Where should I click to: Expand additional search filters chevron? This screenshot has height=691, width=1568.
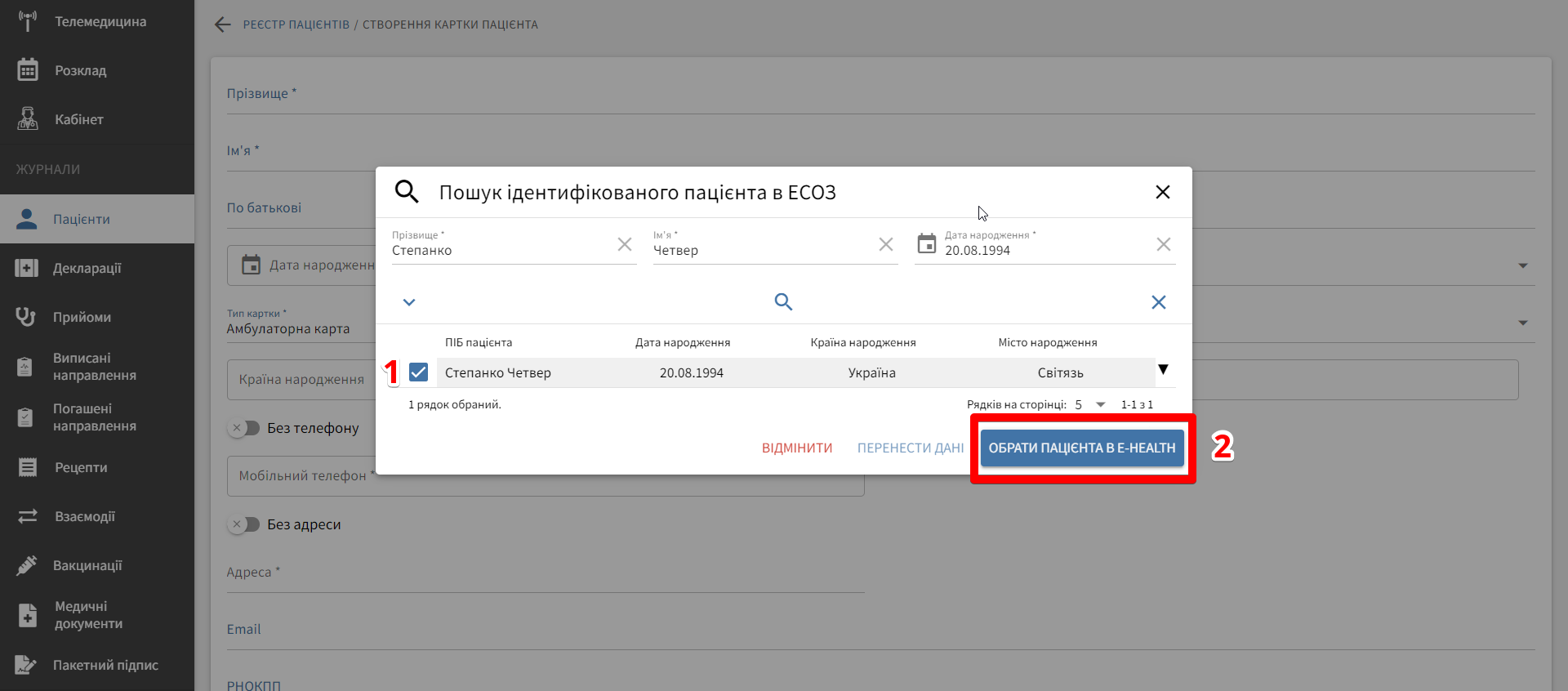pos(409,302)
